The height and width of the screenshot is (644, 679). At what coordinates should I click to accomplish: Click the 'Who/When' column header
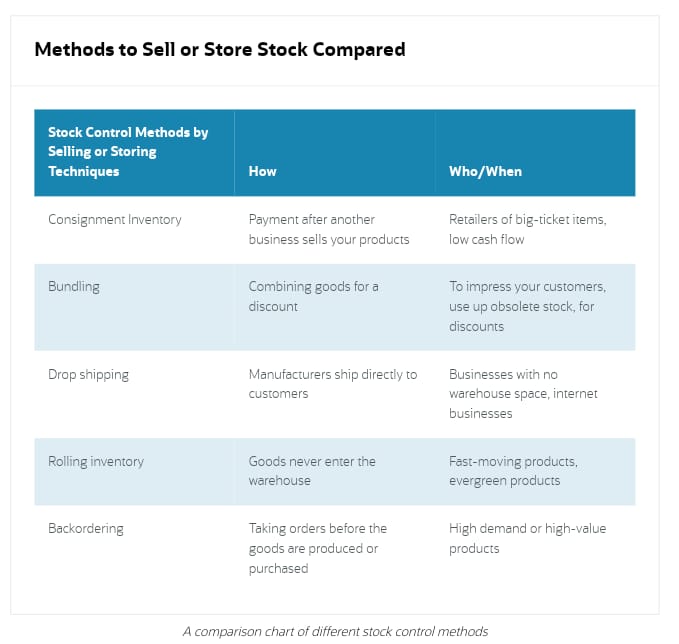click(485, 172)
